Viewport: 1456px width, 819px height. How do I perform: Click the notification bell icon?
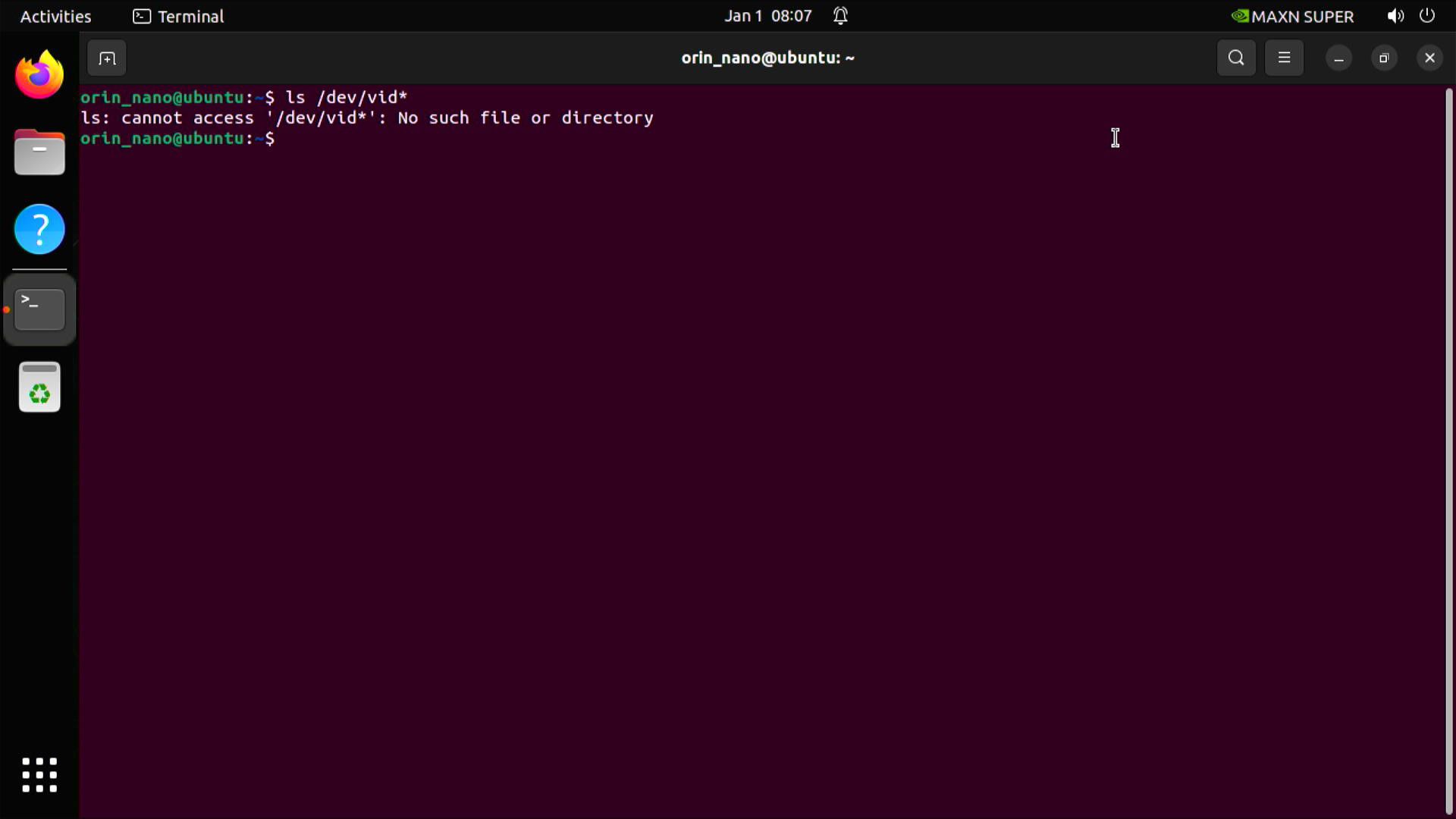(840, 15)
